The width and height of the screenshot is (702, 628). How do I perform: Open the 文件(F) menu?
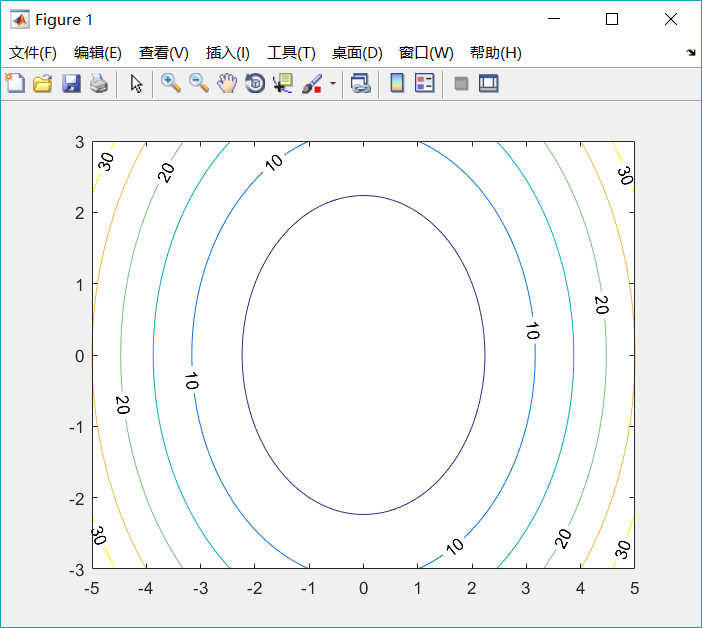(x=33, y=53)
